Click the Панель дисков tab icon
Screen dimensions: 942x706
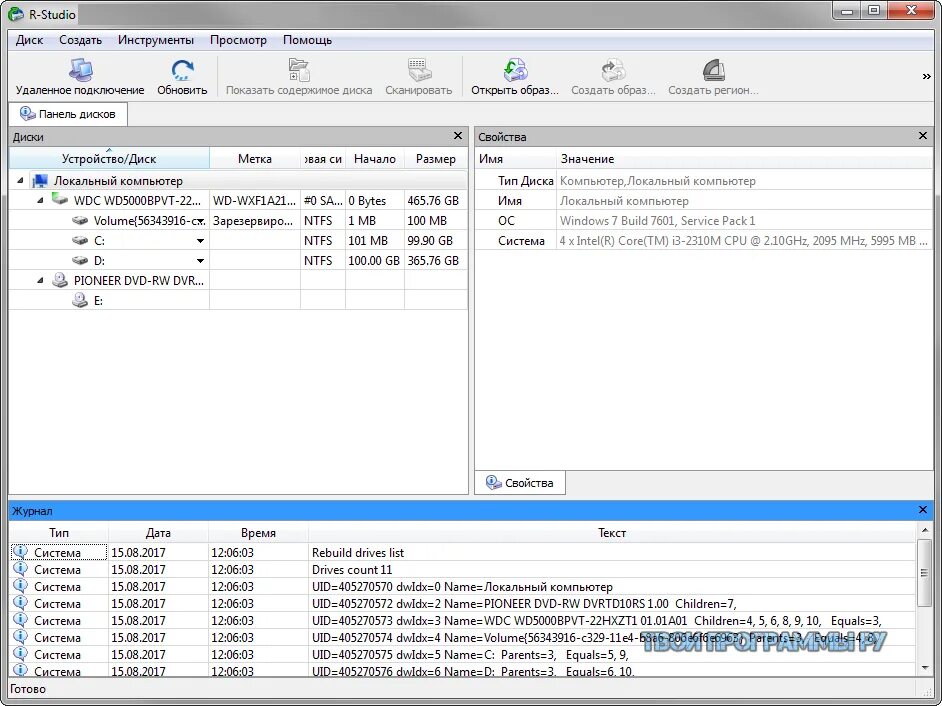click(27, 113)
